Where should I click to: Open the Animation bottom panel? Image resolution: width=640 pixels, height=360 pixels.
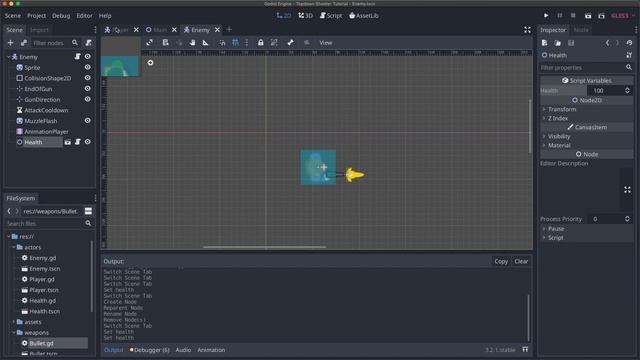[211, 350]
